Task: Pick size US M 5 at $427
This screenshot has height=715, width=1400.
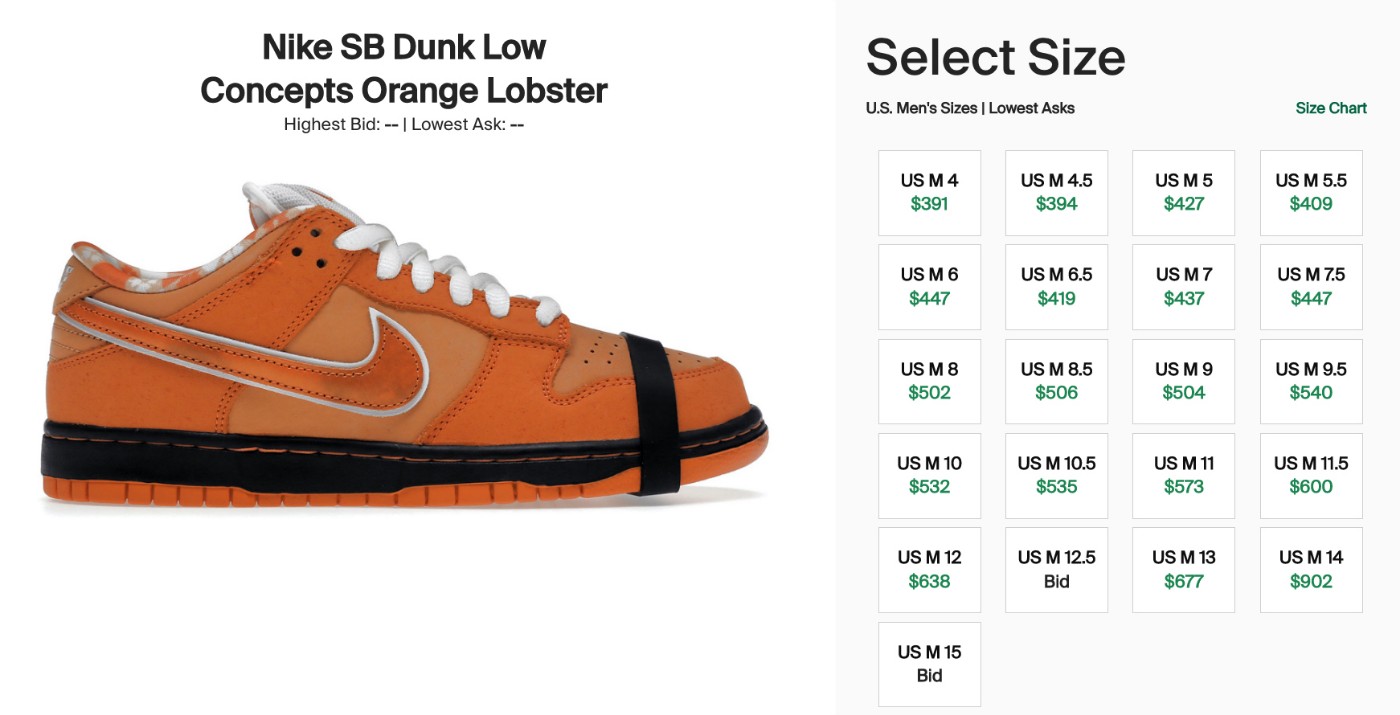Action: pos(1183,193)
